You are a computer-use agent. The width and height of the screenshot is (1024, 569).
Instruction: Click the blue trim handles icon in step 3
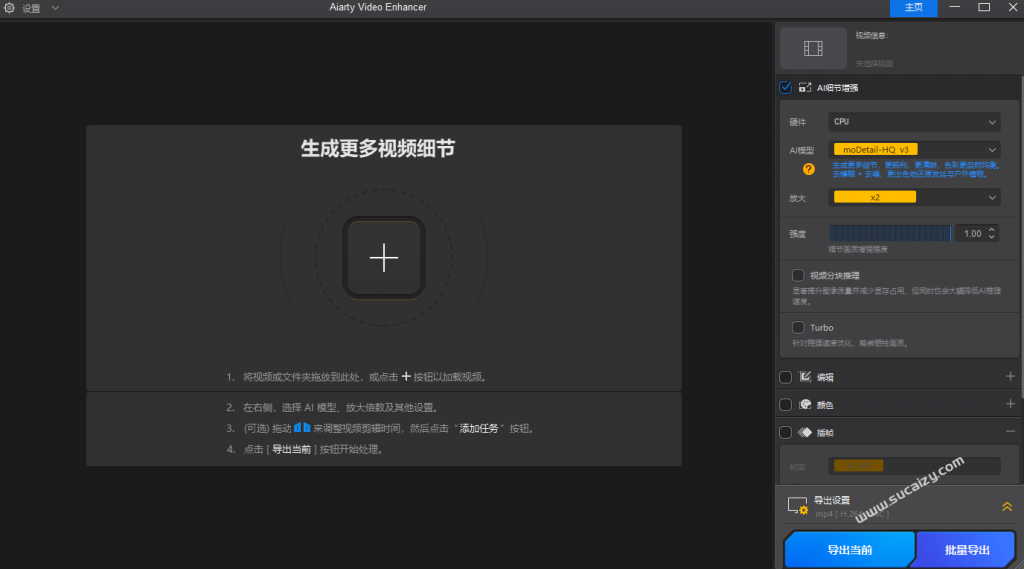[x=302, y=427]
